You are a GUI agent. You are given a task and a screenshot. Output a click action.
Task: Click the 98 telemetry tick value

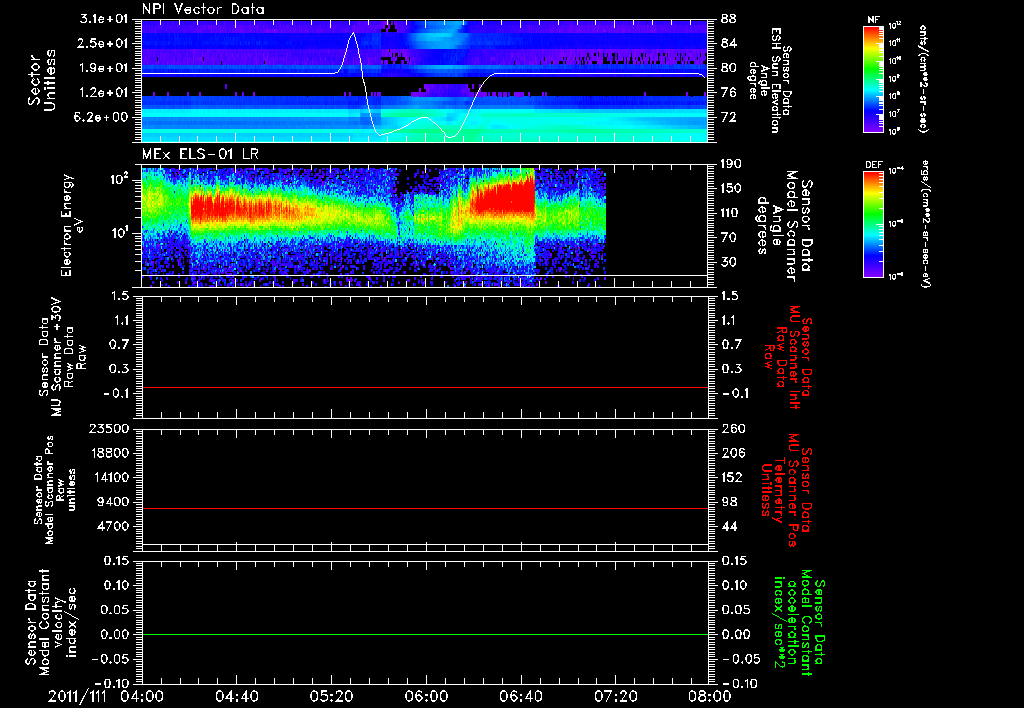point(728,502)
